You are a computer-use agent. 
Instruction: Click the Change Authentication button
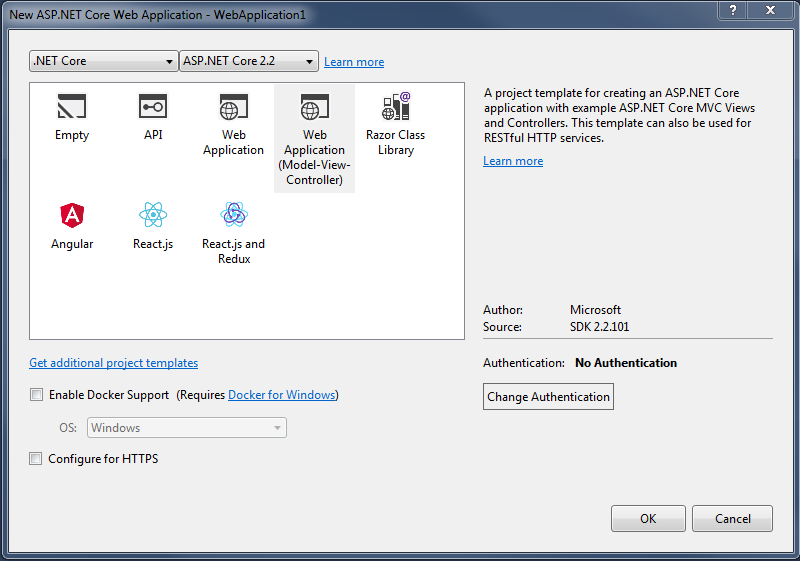coord(548,397)
